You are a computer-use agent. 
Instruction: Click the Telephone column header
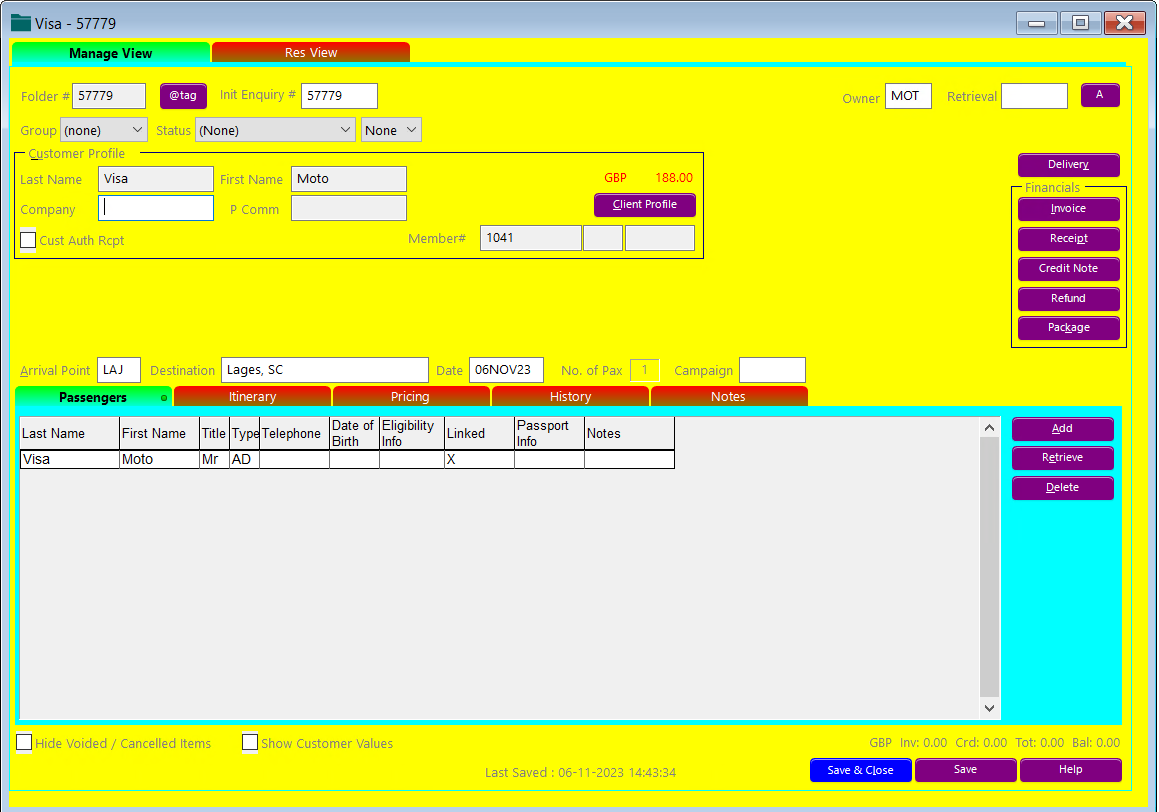[x=294, y=434]
